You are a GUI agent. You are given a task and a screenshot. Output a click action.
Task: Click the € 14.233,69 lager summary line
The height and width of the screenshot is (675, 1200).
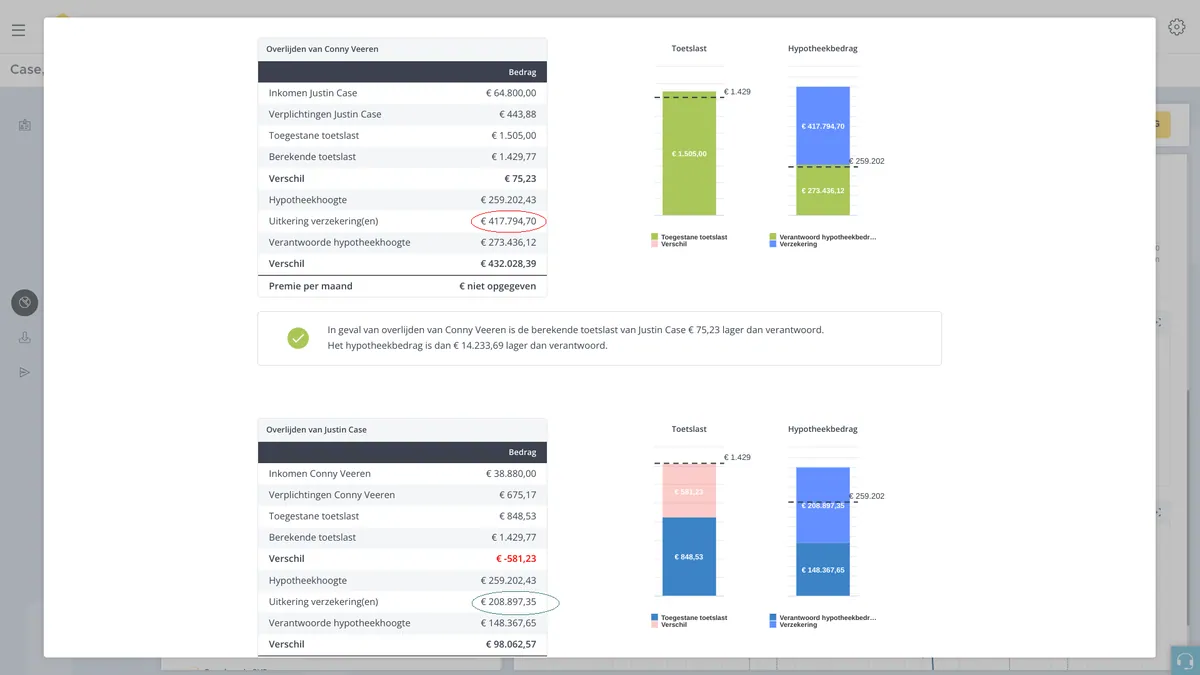(x=468, y=346)
